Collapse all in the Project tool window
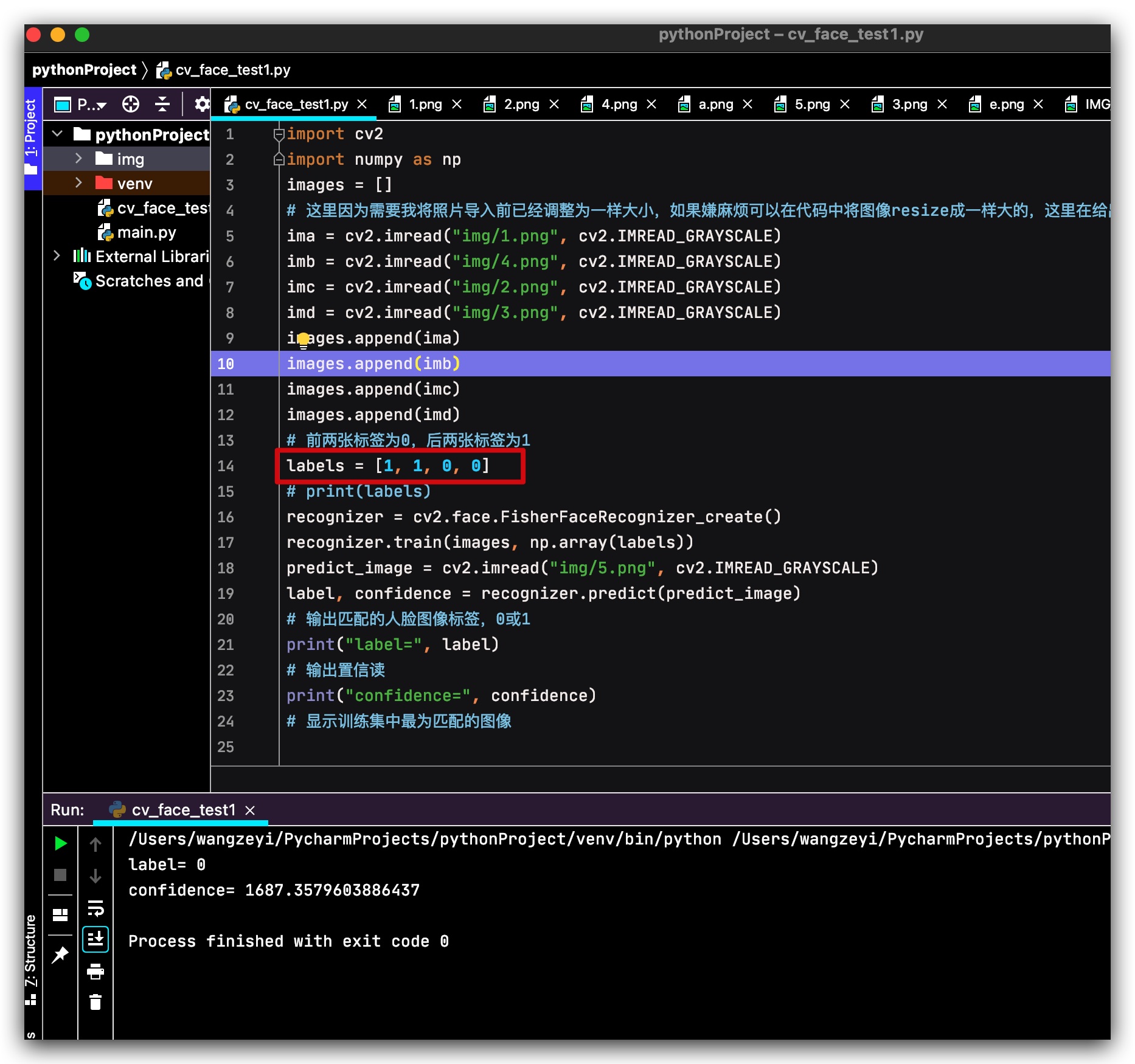Image resolution: width=1135 pixels, height=1064 pixels. pyautogui.click(x=162, y=105)
